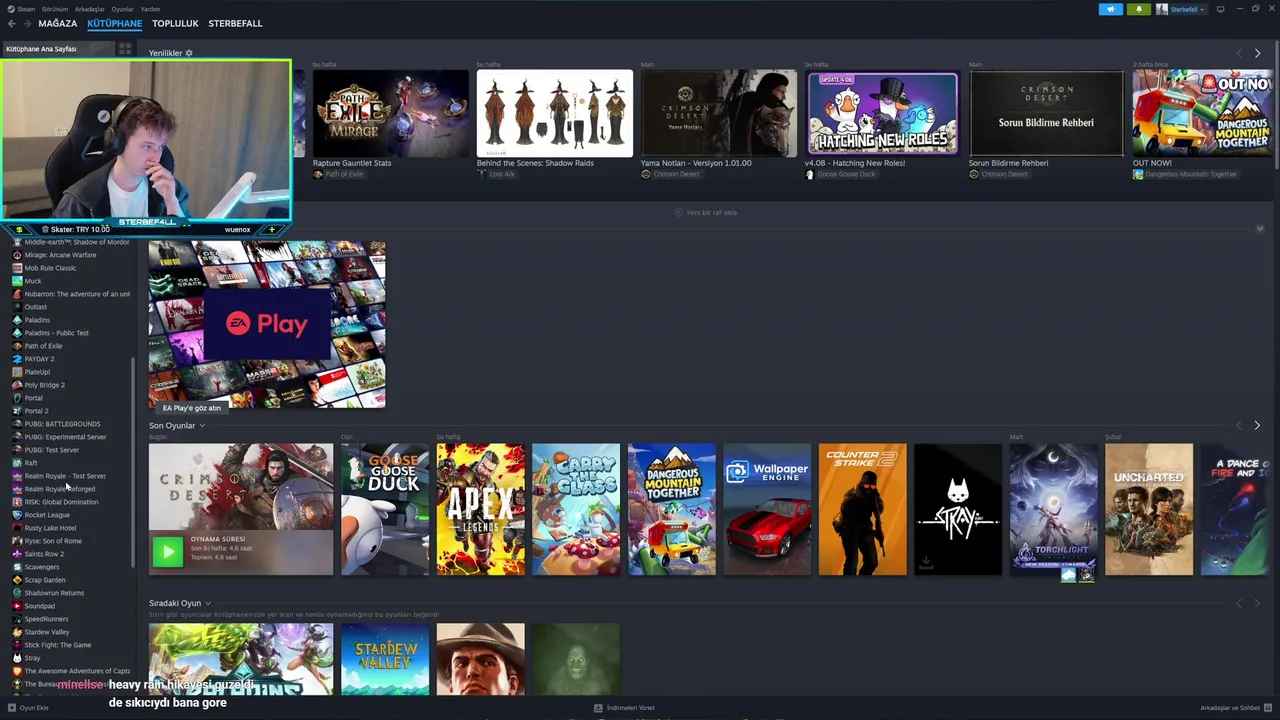1280x720 pixels.
Task: Click the Paladins icon in the library list
Action: [x=17, y=320]
